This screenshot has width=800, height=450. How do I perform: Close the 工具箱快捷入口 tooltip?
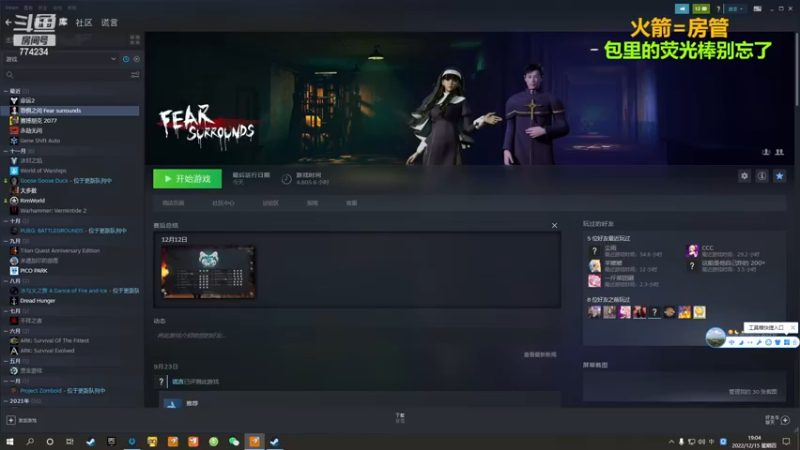(792, 328)
